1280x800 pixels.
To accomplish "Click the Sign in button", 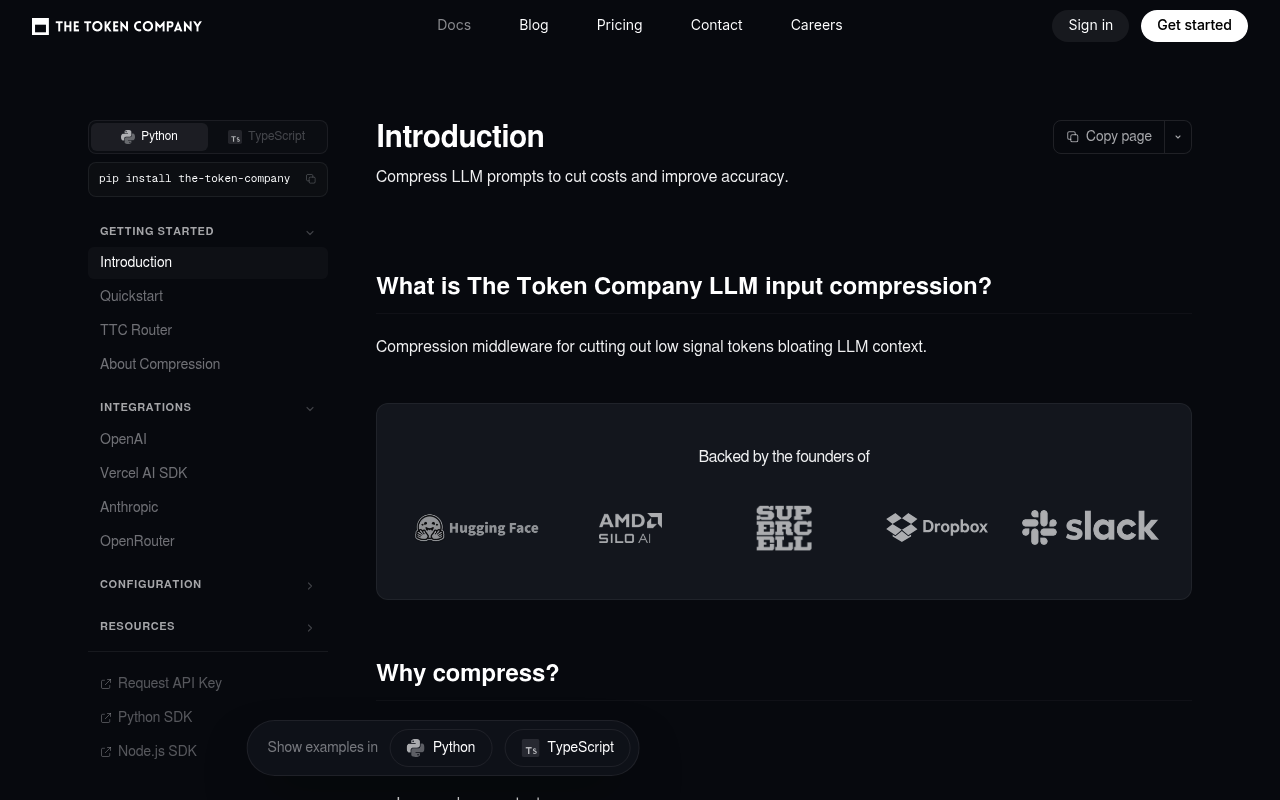I will pyautogui.click(x=1090, y=26).
